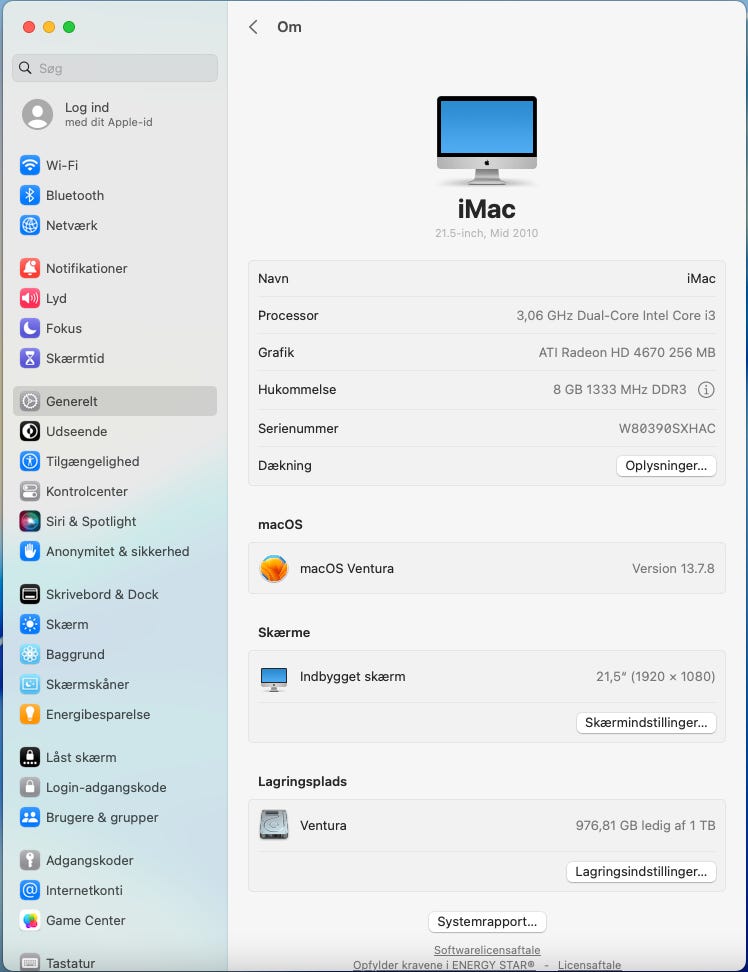Screen dimensions: 748x972
Task: Click the memory info circle icon
Action: click(x=706, y=390)
